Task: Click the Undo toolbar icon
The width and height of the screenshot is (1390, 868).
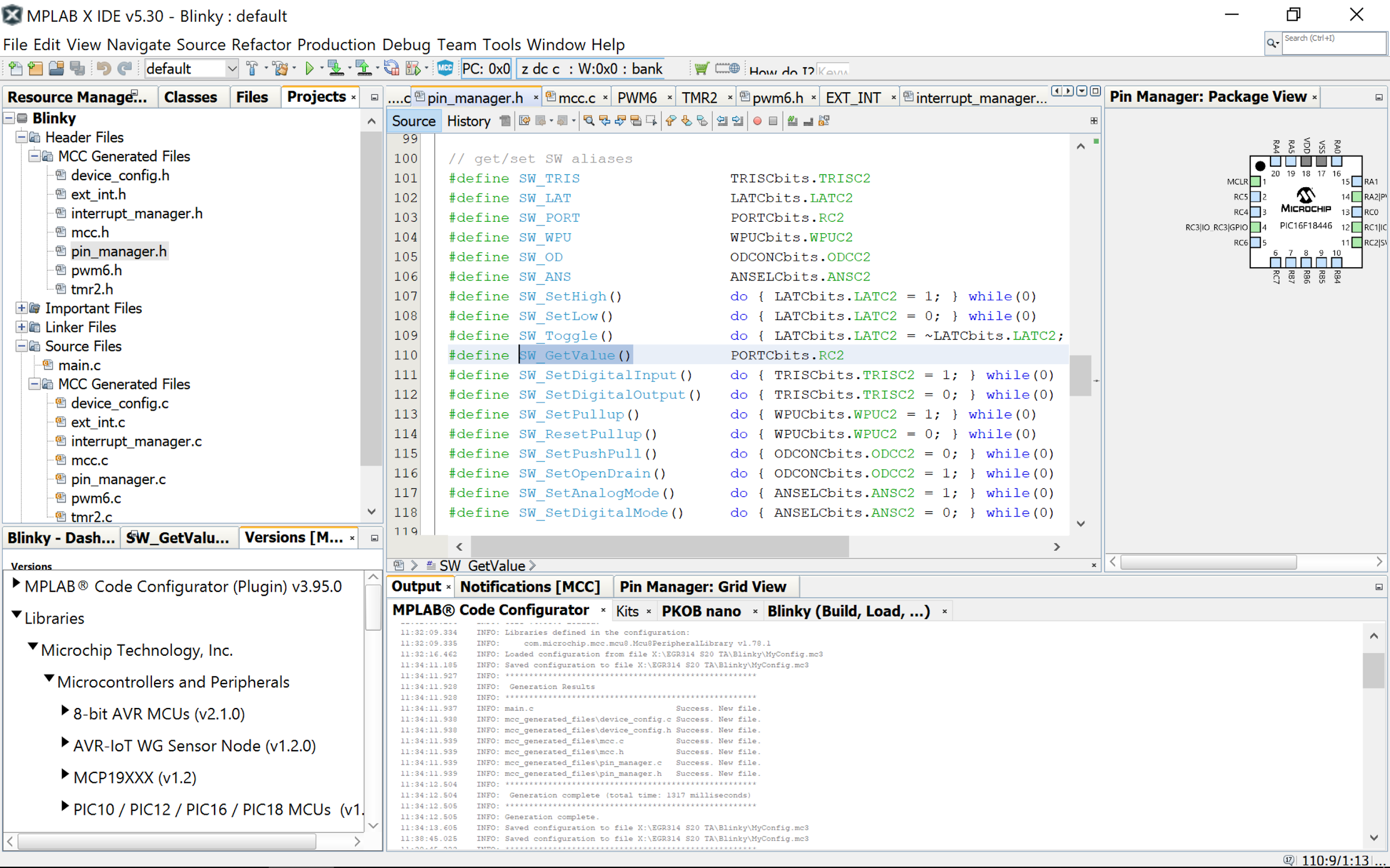Action: pyautogui.click(x=103, y=69)
